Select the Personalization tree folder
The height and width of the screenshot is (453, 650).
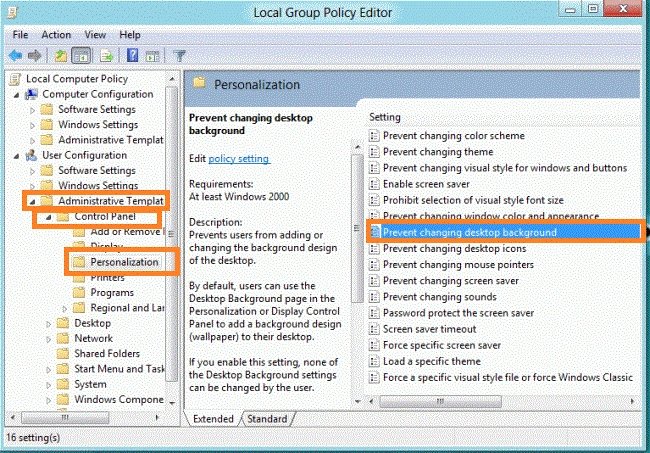coord(124,262)
